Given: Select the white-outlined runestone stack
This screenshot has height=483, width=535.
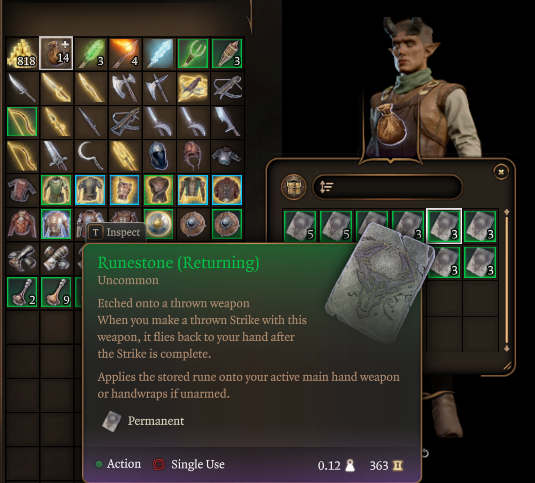Looking at the screenshot, I should coord(444,226).
